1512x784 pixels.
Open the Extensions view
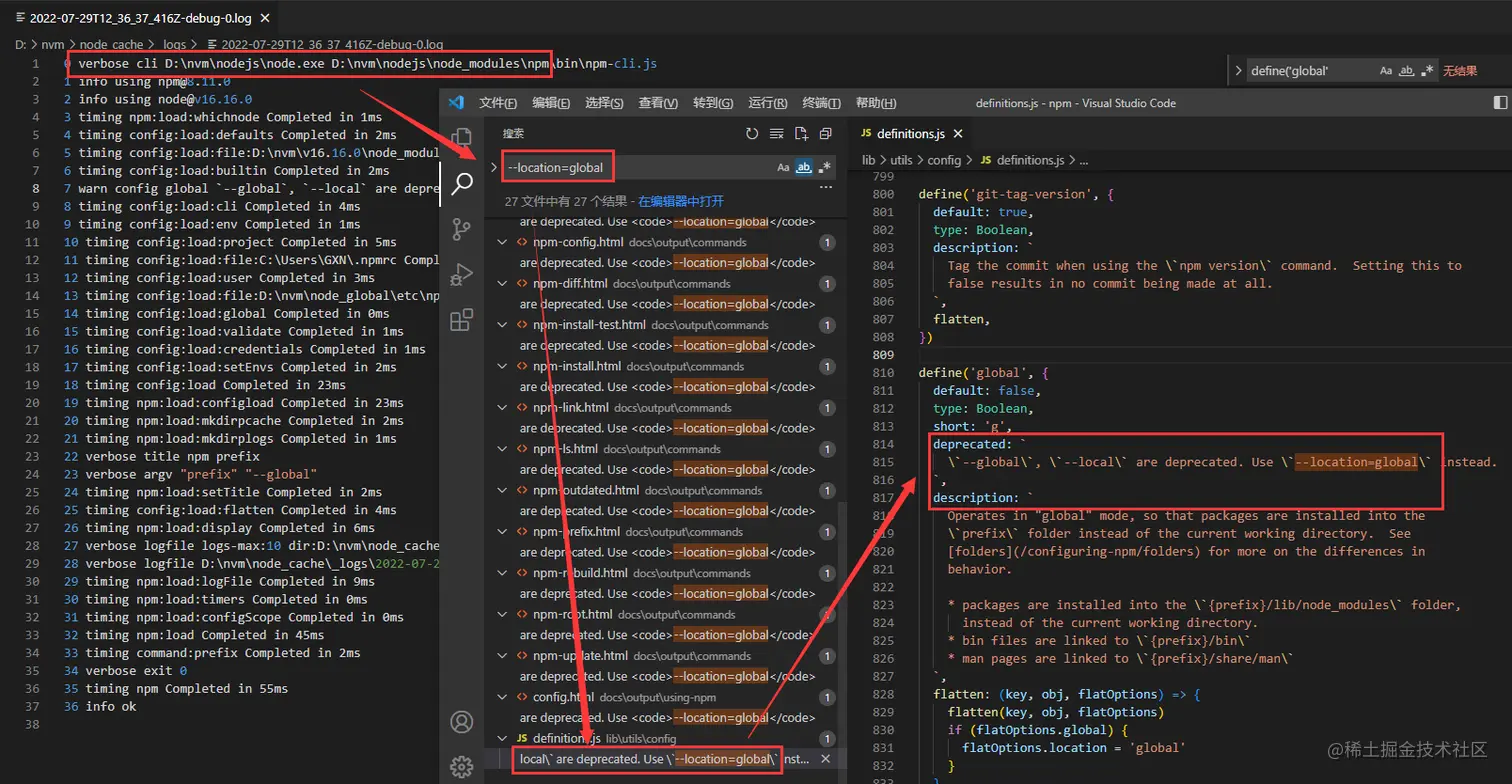tap(461, 320)
